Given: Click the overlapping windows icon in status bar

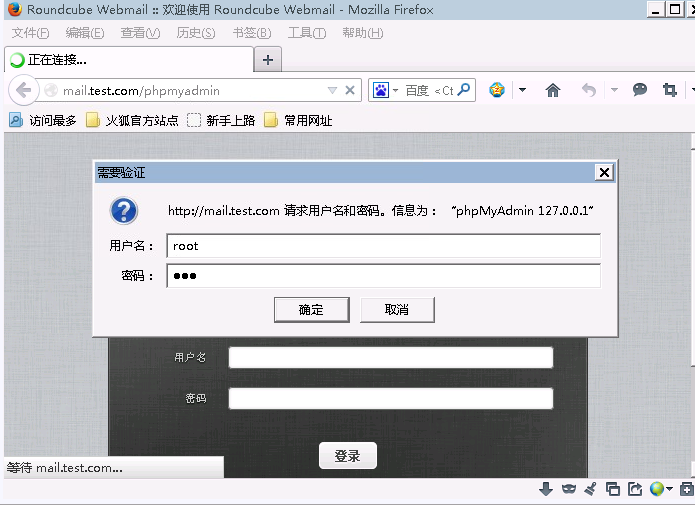Looking at the screenshot, I should (613, 489).
